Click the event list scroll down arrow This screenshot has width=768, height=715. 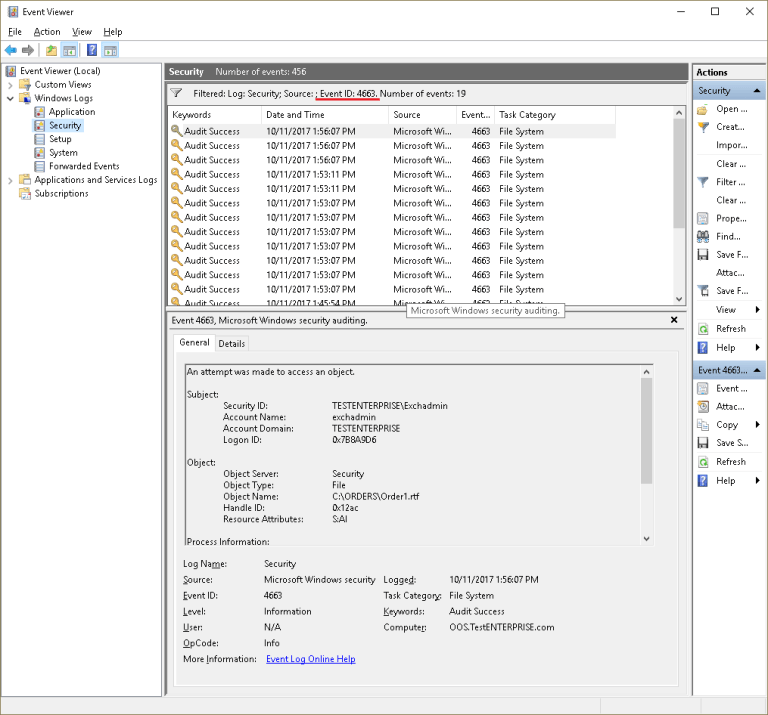pos(679,299)
